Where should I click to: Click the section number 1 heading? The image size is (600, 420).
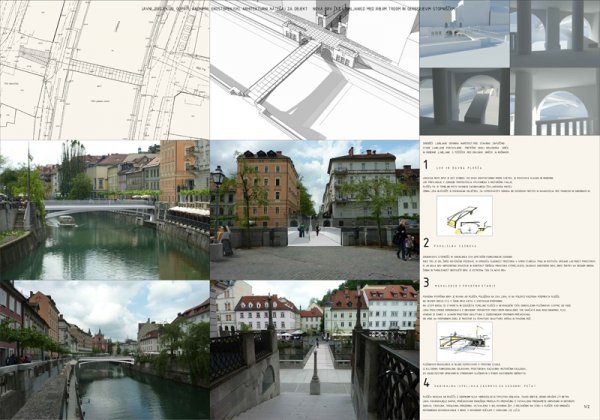(x=427, y=164)
